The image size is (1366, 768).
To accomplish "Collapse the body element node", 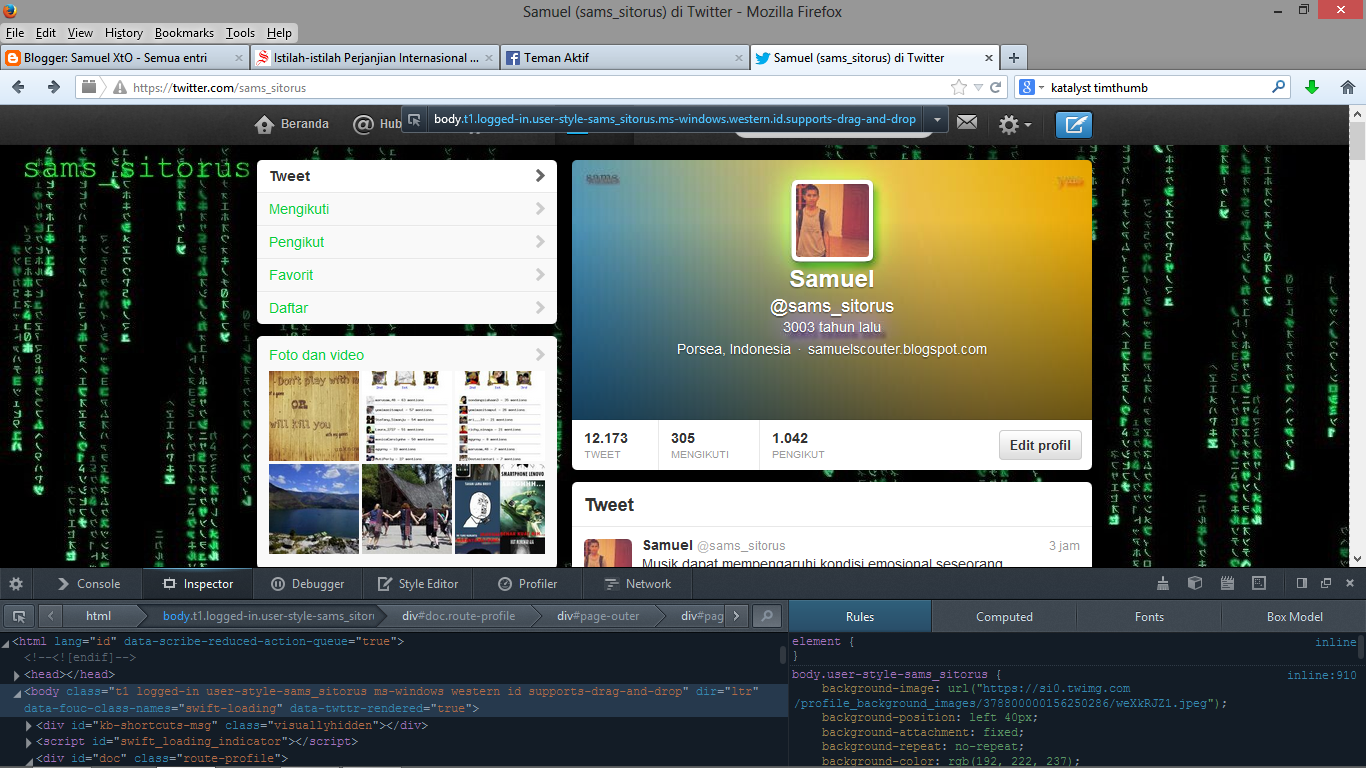I will (x=18, y=692).
